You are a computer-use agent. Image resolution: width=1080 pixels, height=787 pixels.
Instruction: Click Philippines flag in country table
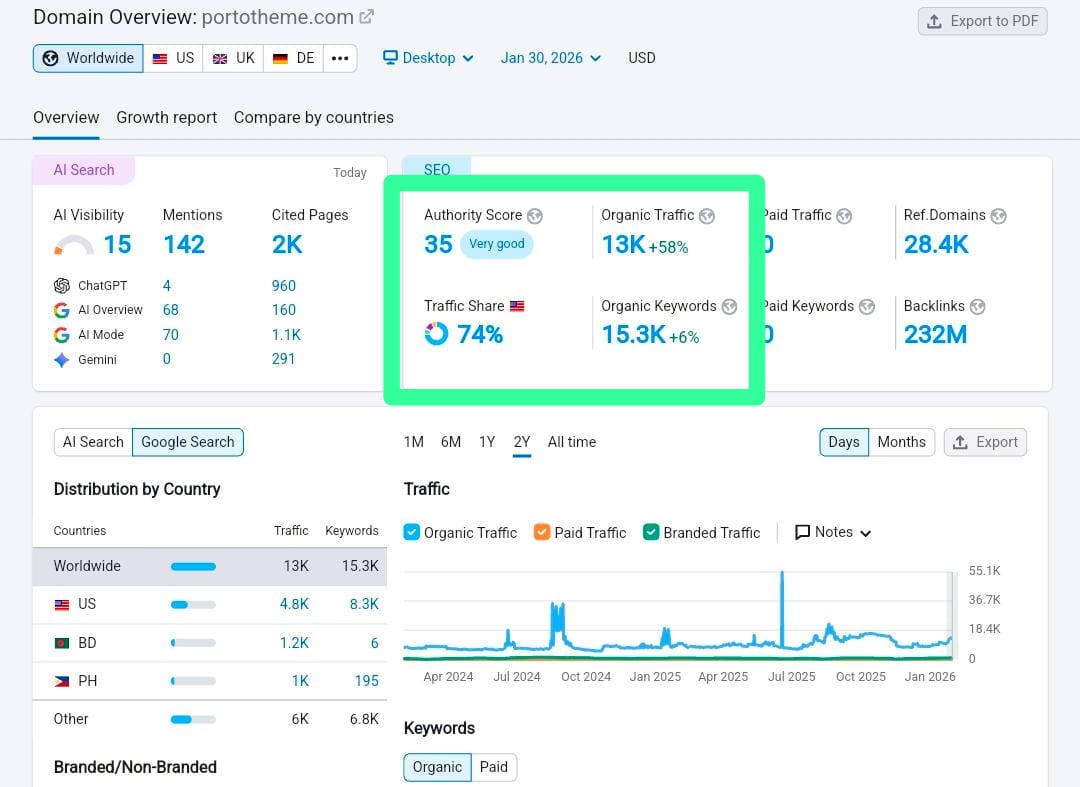click(62, 681)
